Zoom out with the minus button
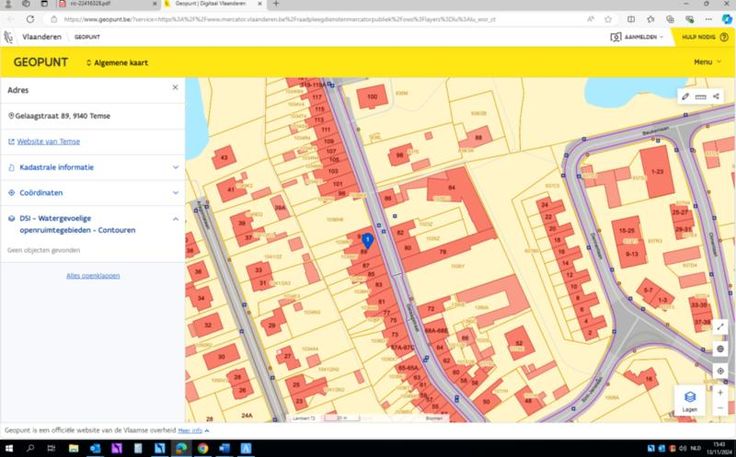Image resolution: width=736 pixels, height=457 pixels. click(720, 407)
